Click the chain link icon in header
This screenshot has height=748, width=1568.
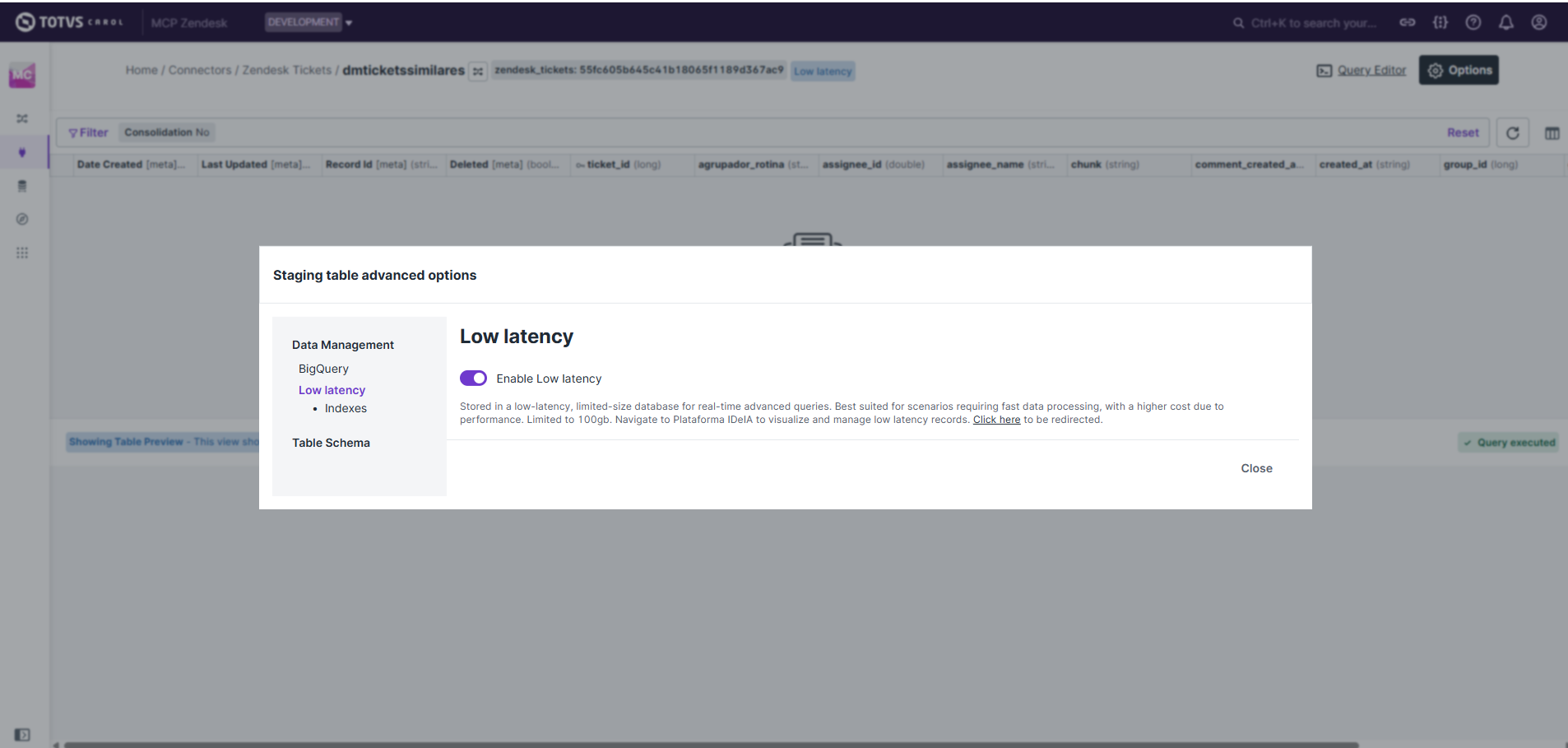[x=1407, y=23]
